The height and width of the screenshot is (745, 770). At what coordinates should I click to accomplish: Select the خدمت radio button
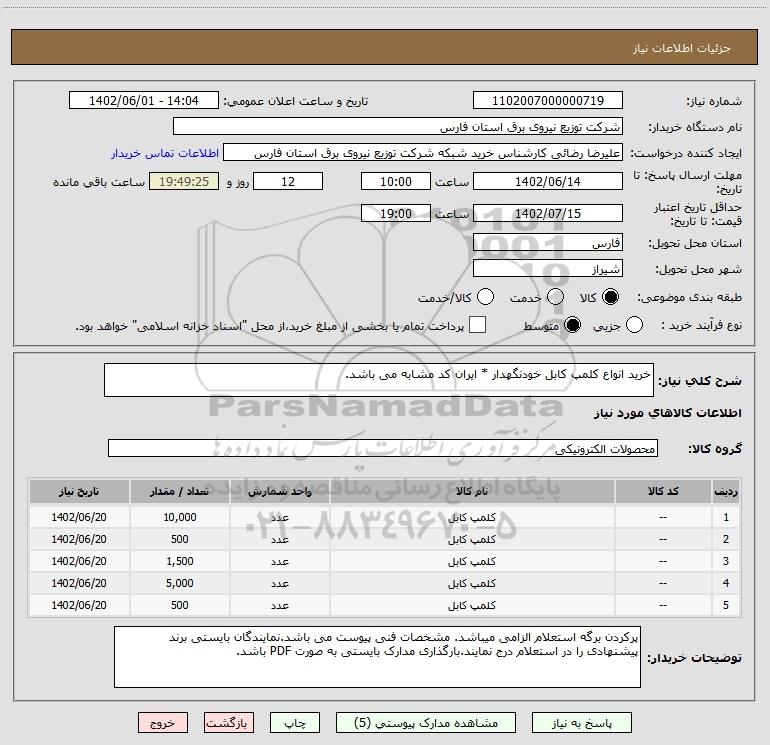(555, 297)
